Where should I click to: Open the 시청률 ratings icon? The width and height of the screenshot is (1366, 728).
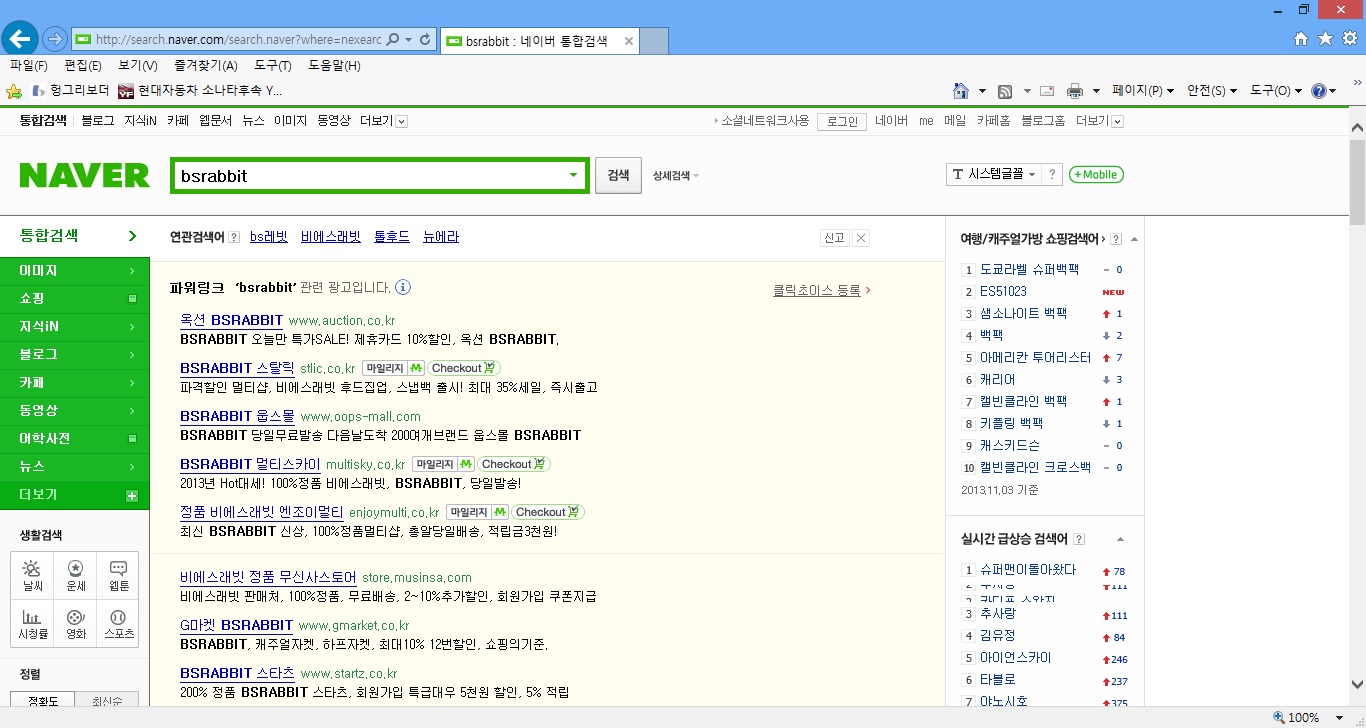pos(31,623)
